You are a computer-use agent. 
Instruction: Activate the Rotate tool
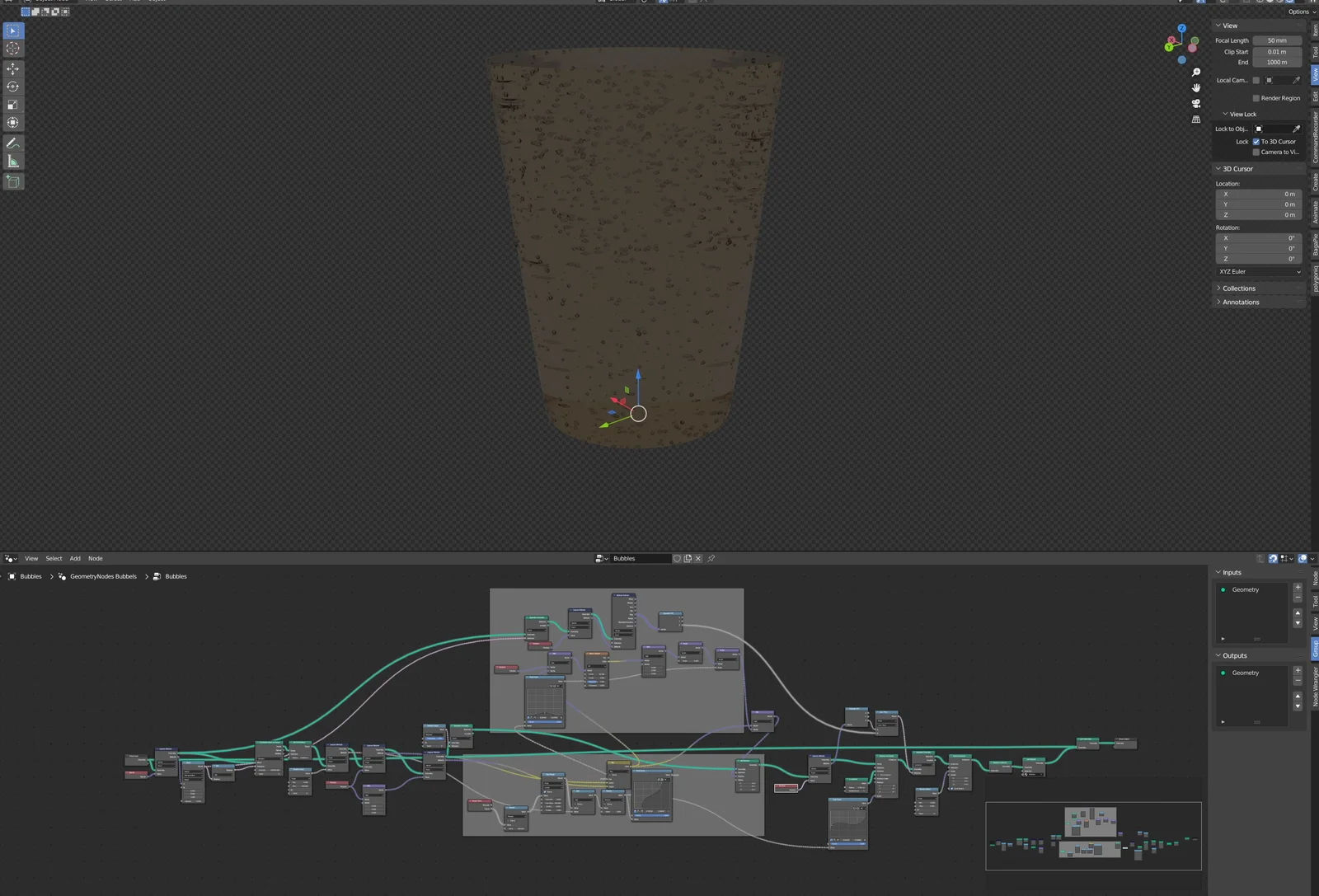click(13, 87)
